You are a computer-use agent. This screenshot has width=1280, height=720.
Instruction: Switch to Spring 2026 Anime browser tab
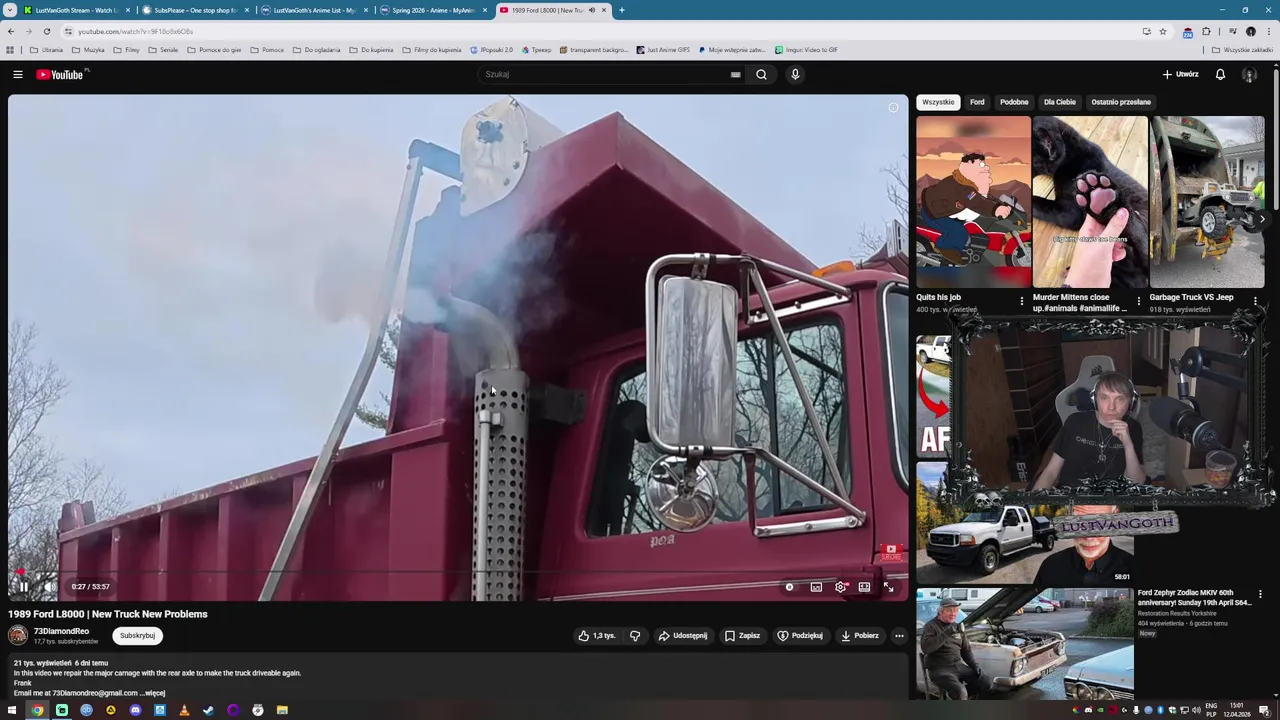(433, 10)
